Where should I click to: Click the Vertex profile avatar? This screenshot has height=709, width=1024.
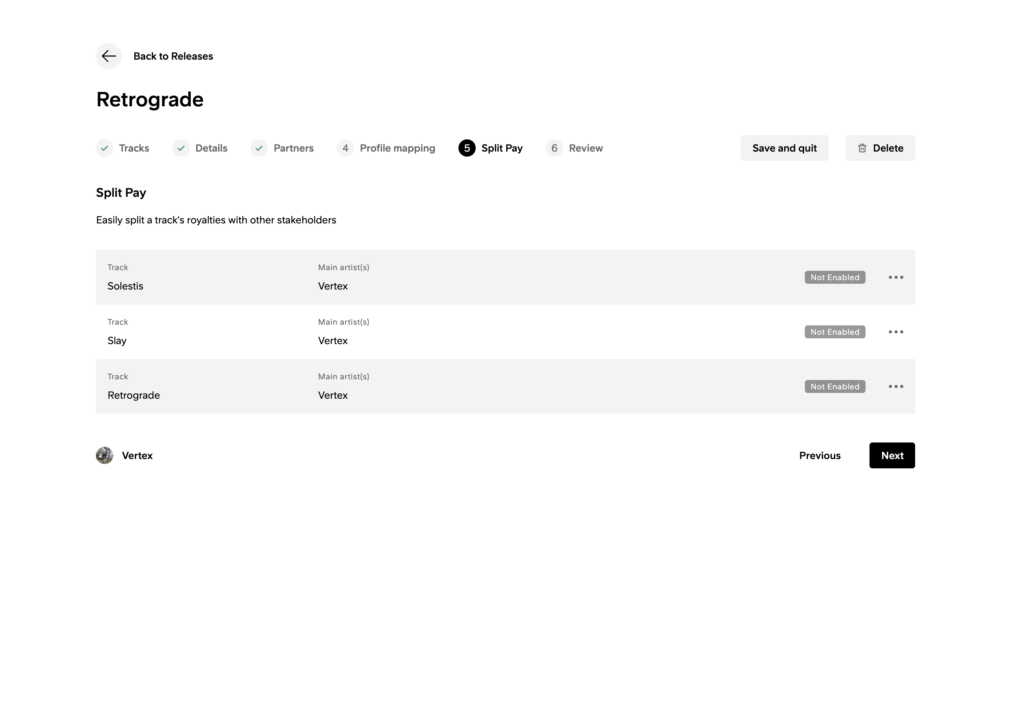[x=105, y=455]
